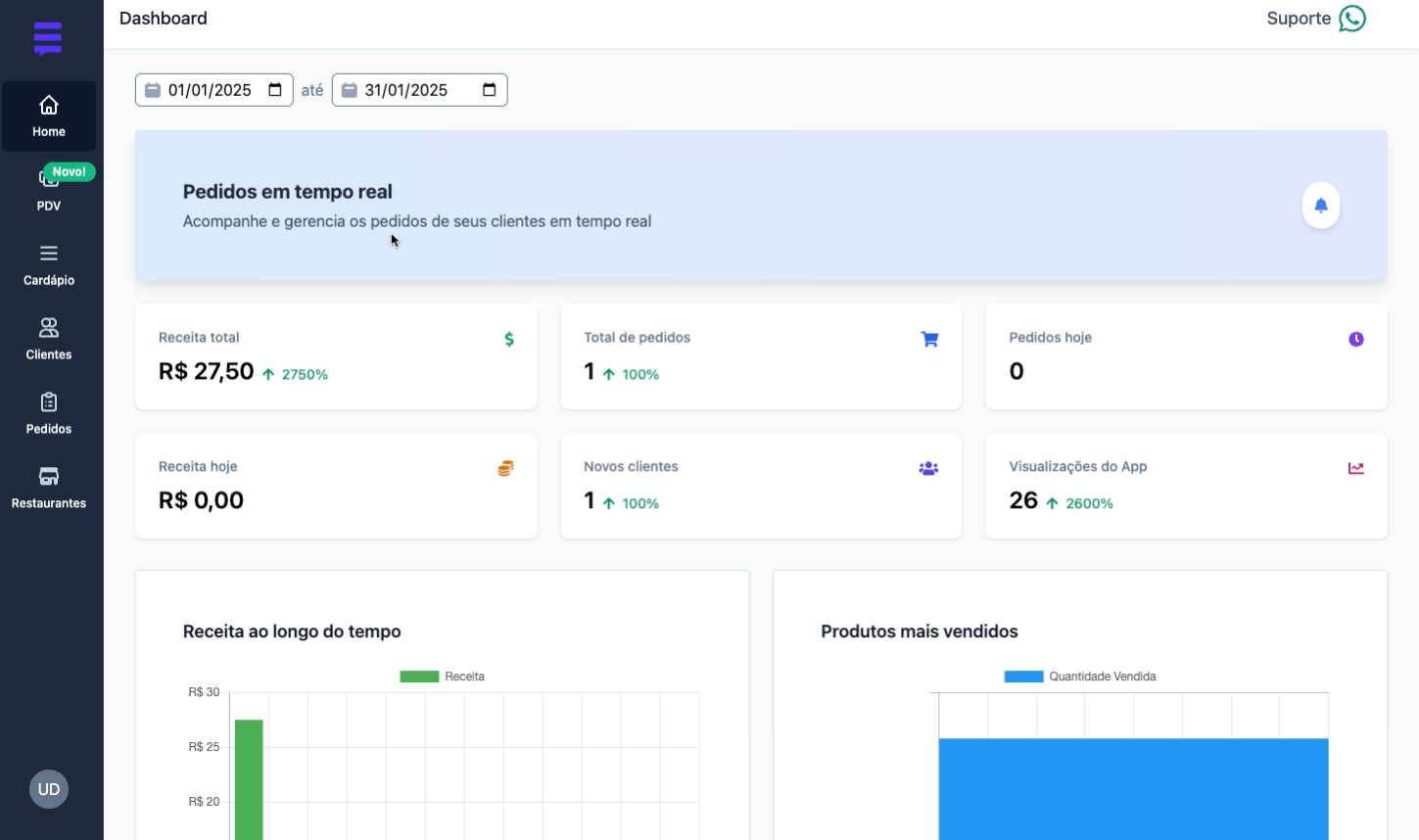This screenshot has width=1419, height=840.
Task: Toggle Quantidade Vendida legend blue swatch
Action: (1023, 677)
